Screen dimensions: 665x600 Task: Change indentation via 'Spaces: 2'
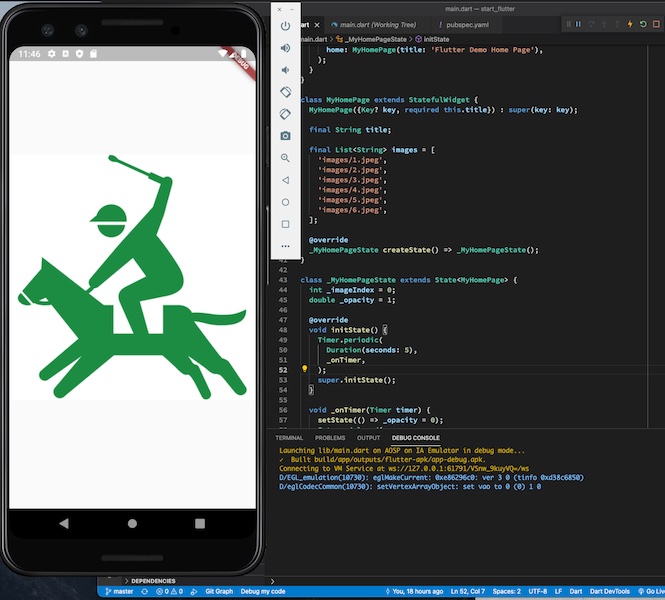pyautogui.click(x=506, y=592)
